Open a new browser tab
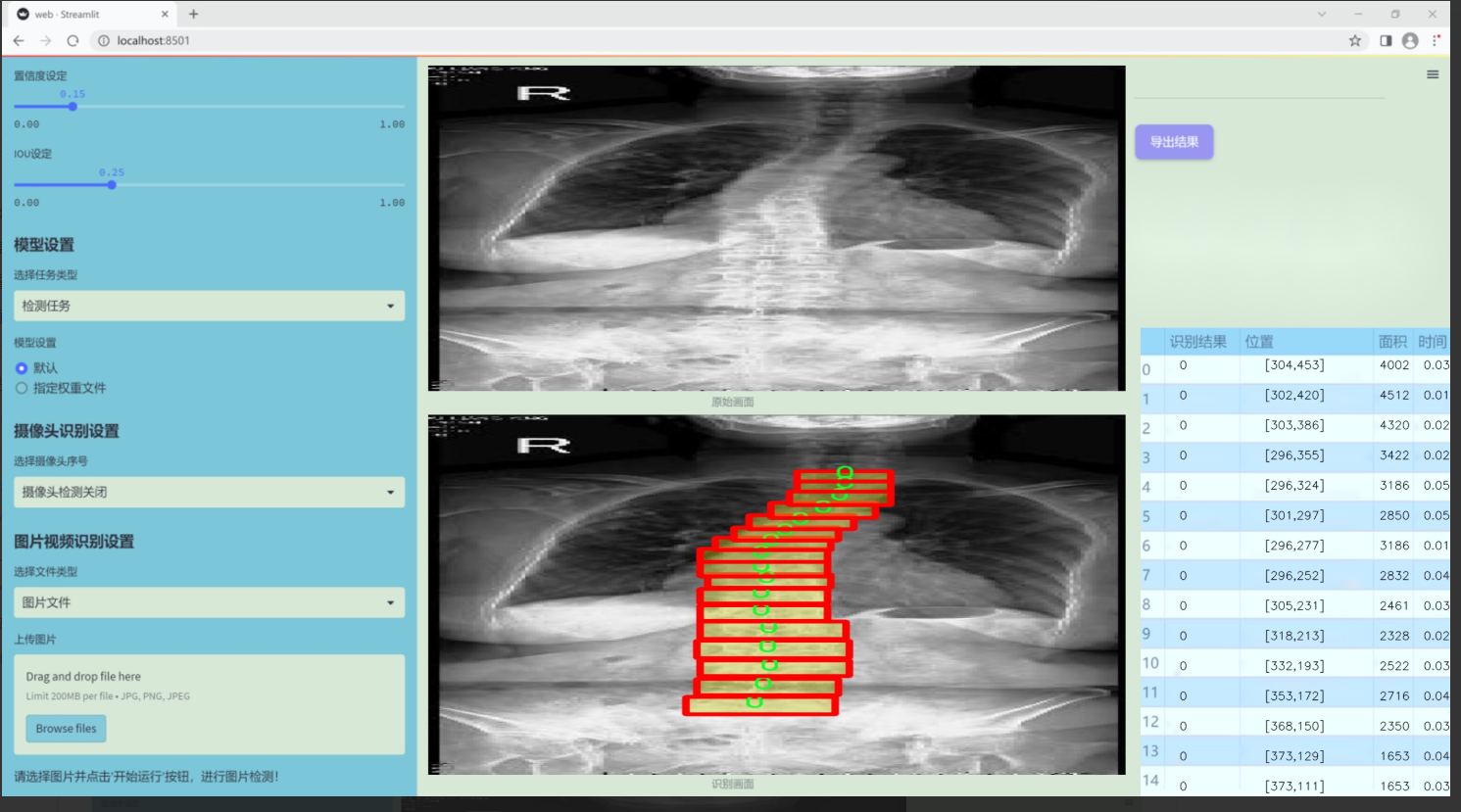The image size is (1461, 812). tap(193, 14)
